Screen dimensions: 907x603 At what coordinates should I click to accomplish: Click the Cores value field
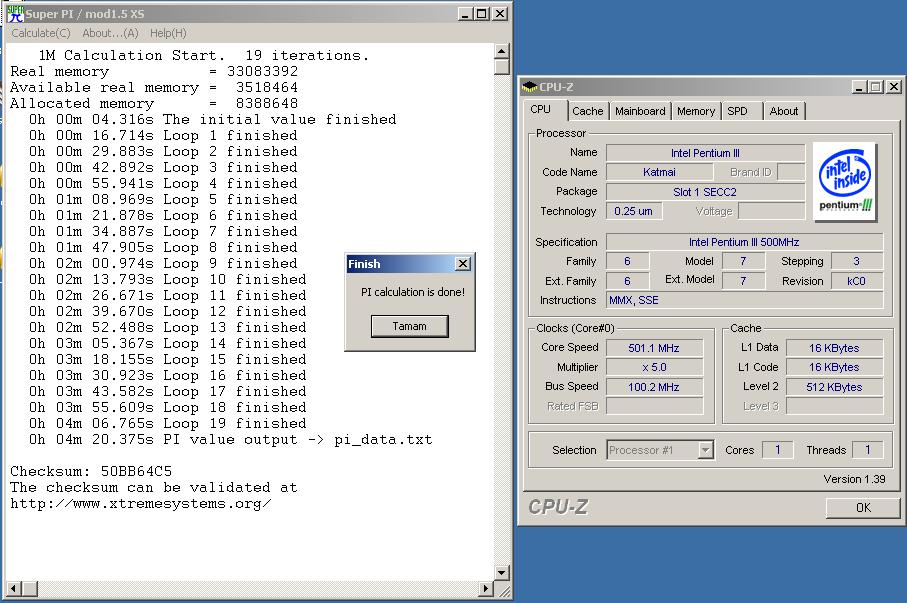click(x=778, y=450)
